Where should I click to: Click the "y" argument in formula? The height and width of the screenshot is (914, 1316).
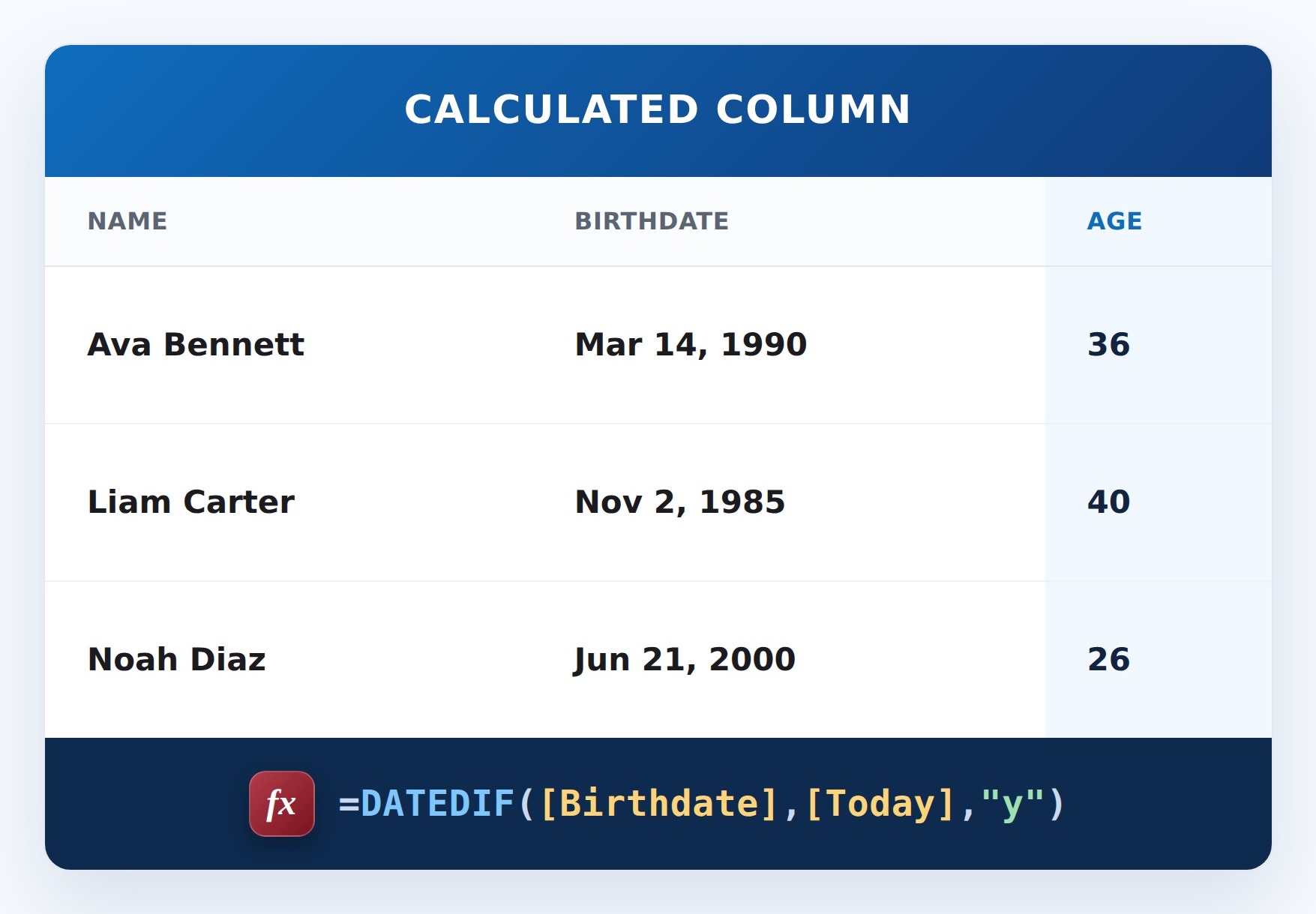(1013, 802)
